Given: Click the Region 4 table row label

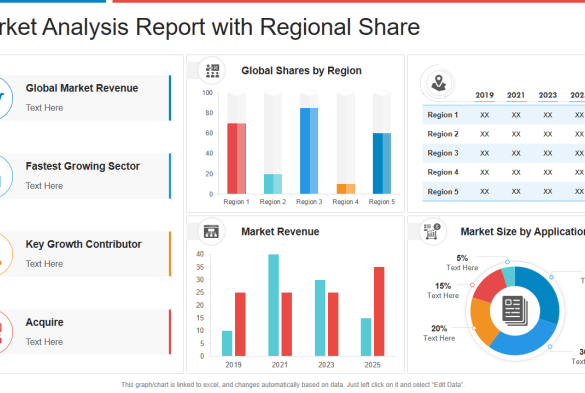Looking at the screenshot, I should click(x=443, y=172).
